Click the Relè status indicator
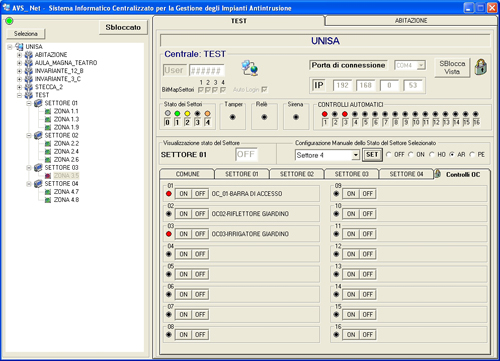Image resolution: width=500 pixels, height=361 pixels. [x=264, y=117]
